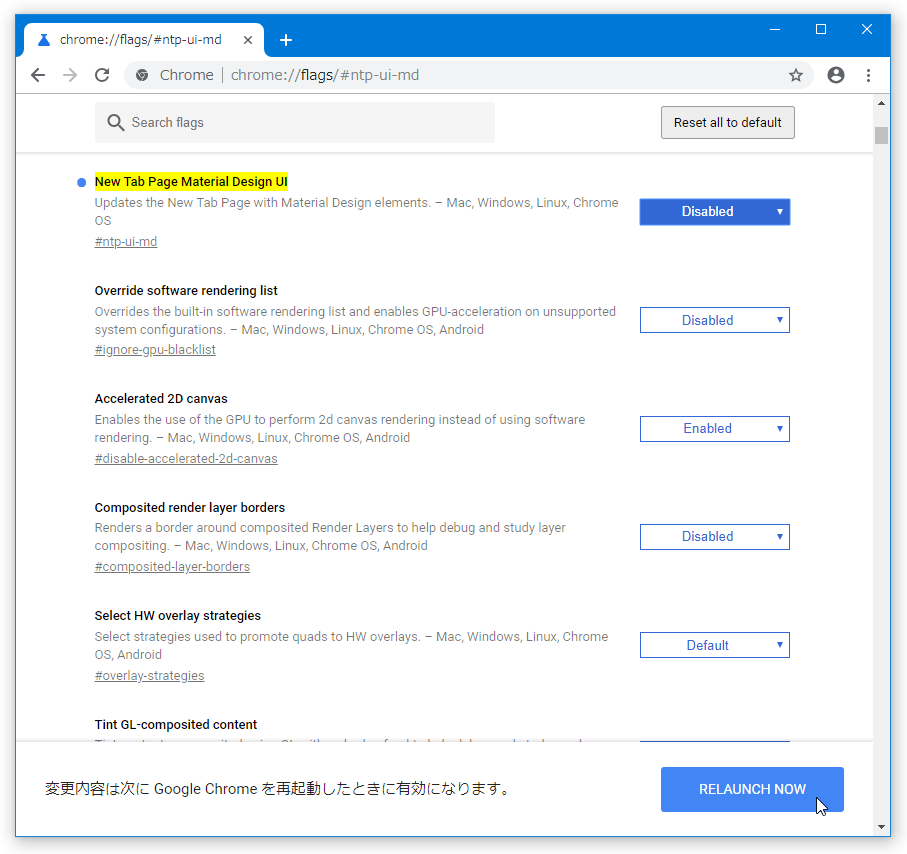Minimize the Chrome window
Viewport: 907px width, 854px height.
point(775,29)
